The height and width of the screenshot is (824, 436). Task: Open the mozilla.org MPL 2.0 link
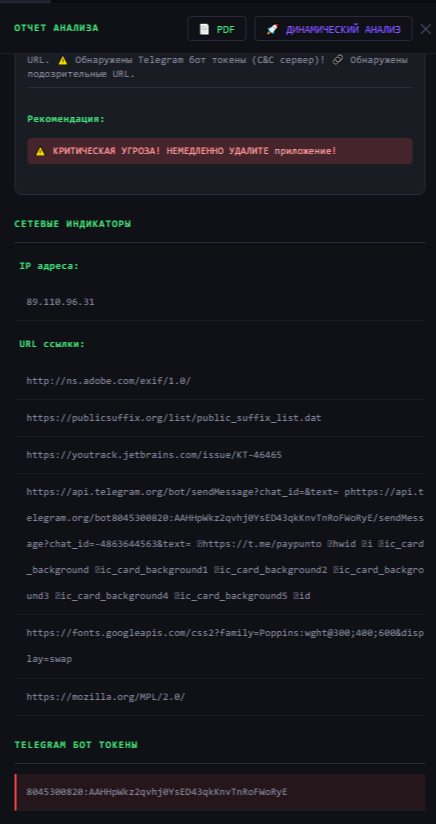point(106,697)
